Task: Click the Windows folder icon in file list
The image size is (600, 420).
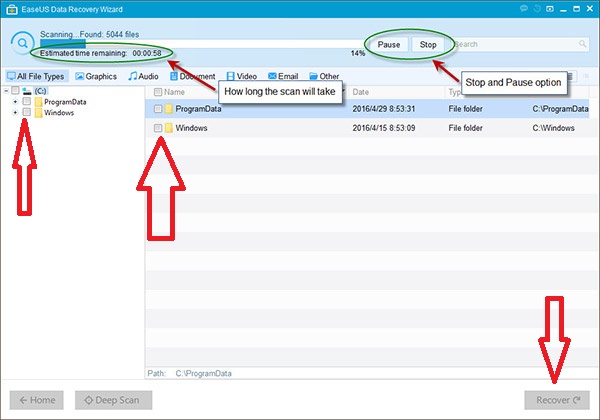Action: (168, 128)
